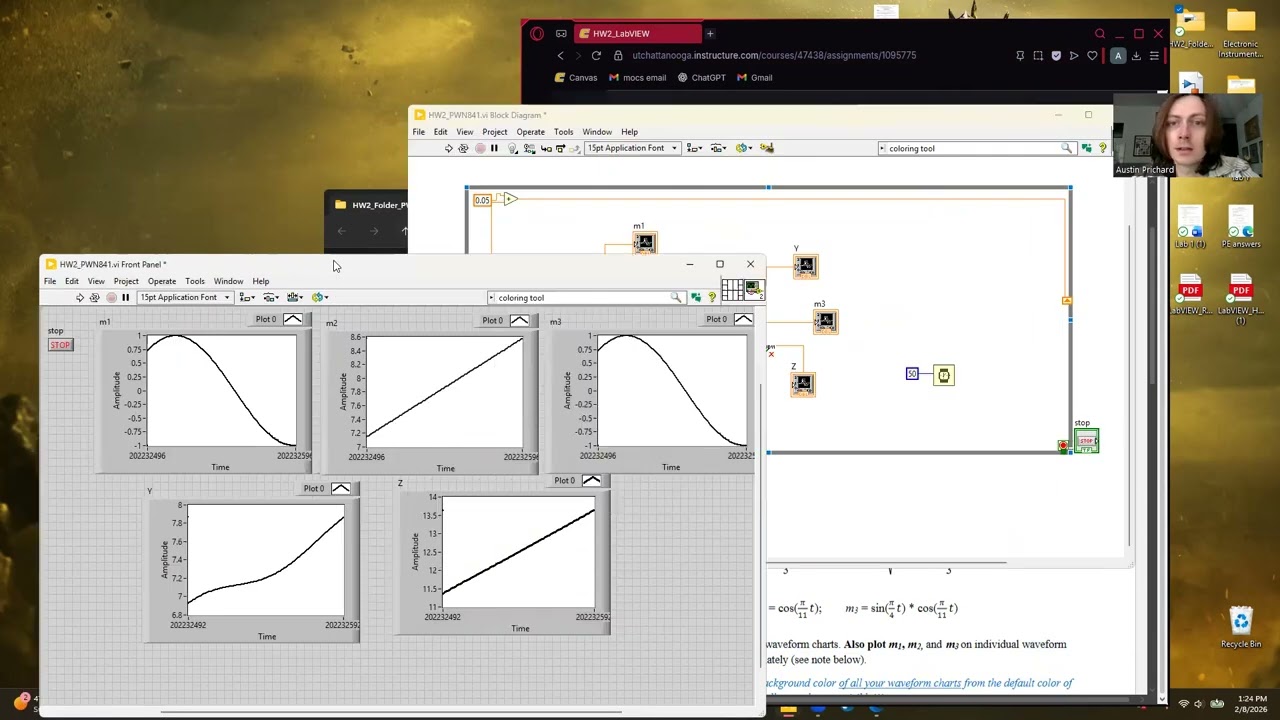Open mocs email bookmark in browser
The width and height of the screenshot is (1280, 720).
(637, 78)
